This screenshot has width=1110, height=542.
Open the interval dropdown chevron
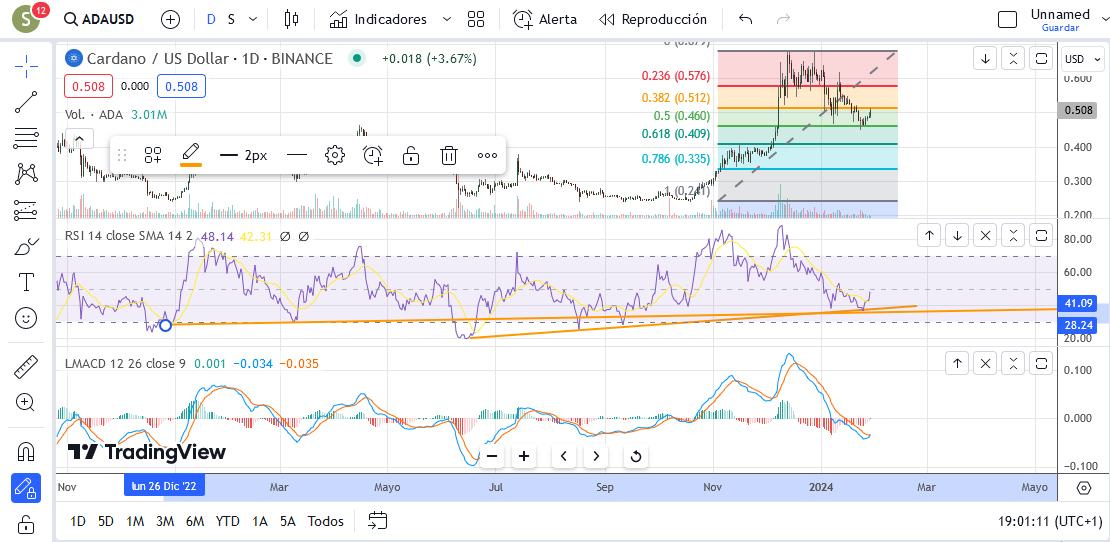tap(253, 20)
